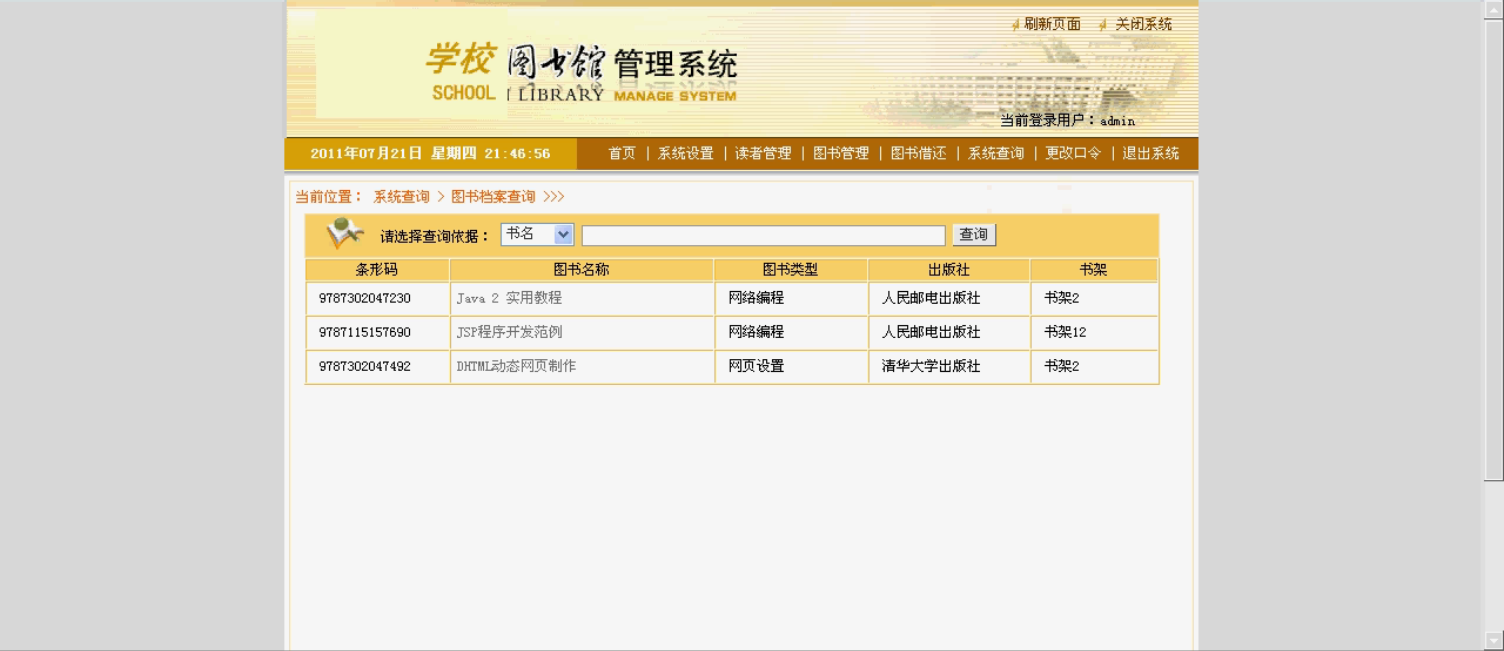
Task: Click the 查询 button
Action: (x=973, y=235)
